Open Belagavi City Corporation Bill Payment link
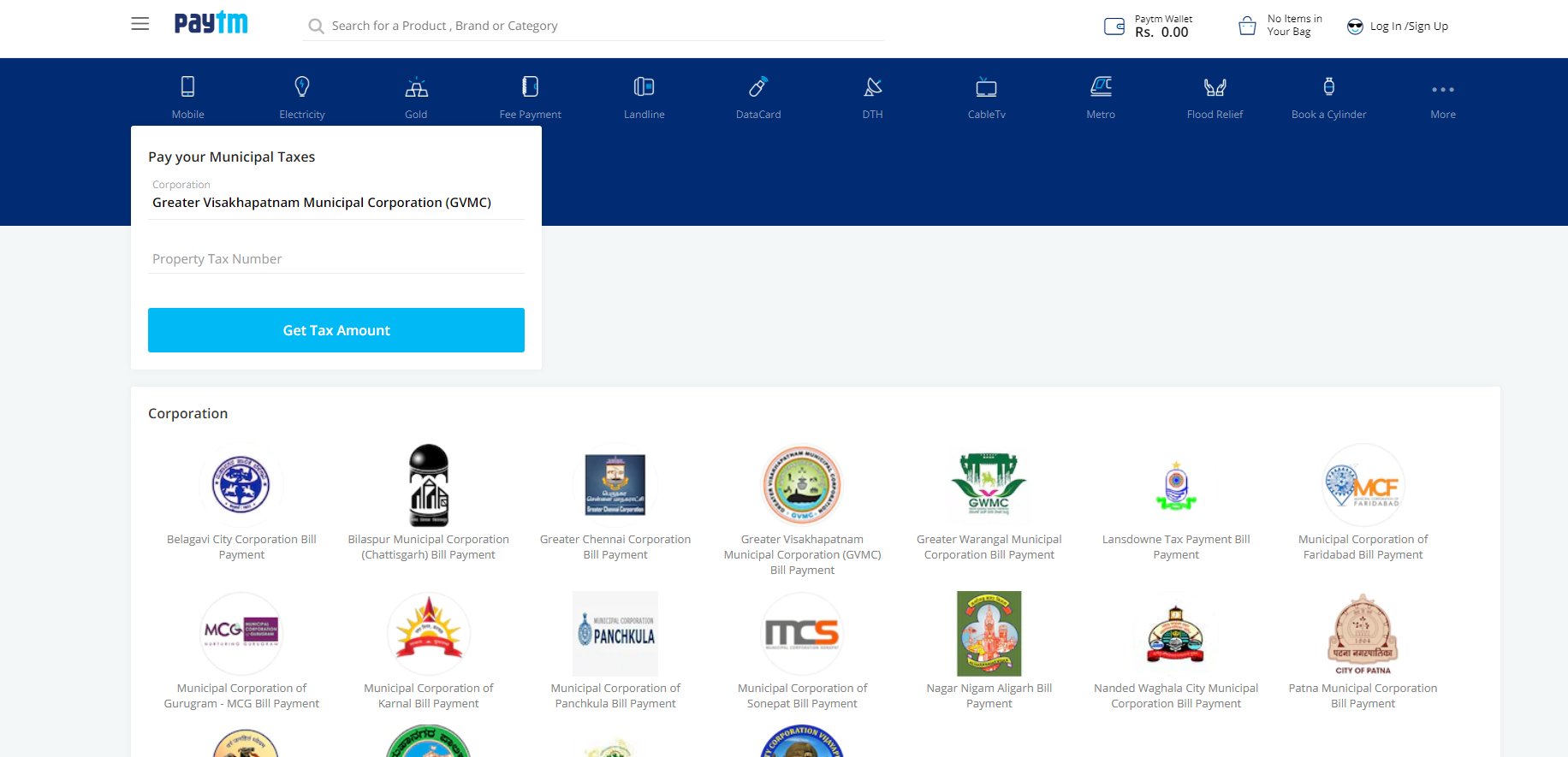The width and height of the screenshot is (1568, 757). click(x=241, y=547)
